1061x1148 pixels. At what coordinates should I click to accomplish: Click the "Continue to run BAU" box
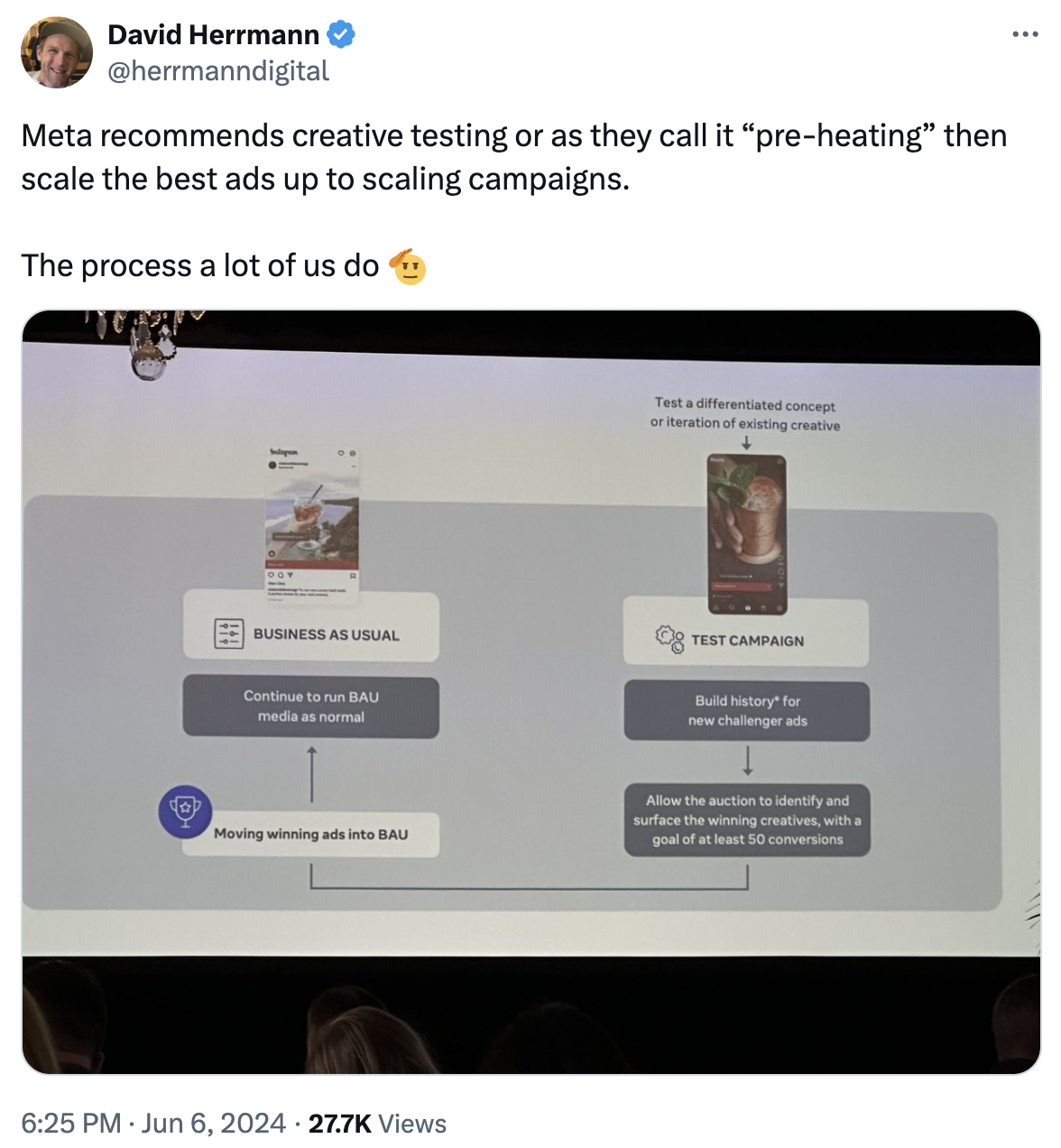coord(311,707)
